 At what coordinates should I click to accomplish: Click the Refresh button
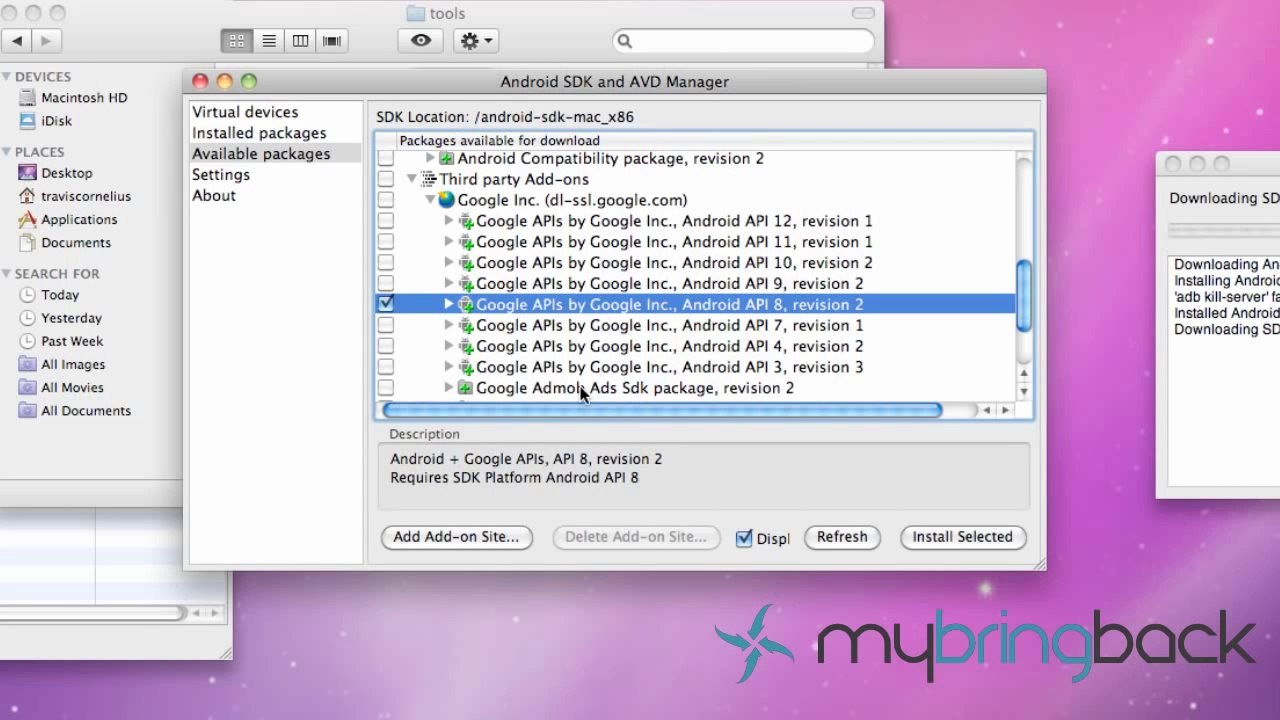coord(842,537)
